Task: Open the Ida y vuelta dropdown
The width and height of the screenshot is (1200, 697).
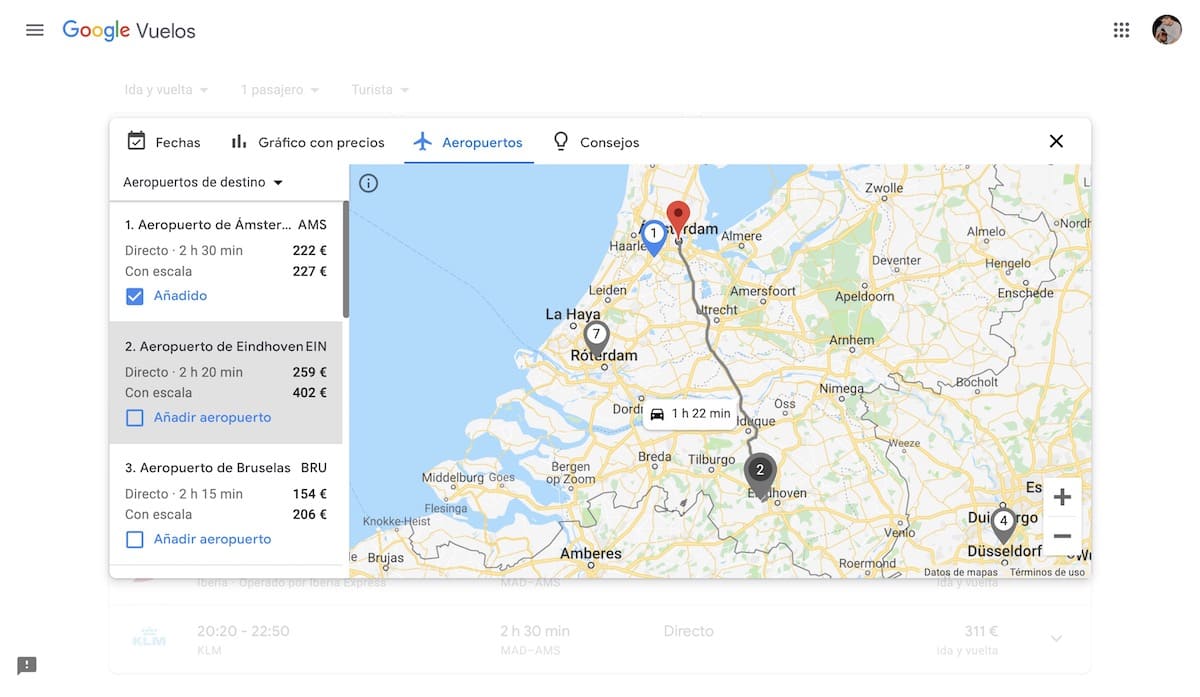Action: pyautogui.click(x=166, y=90)
